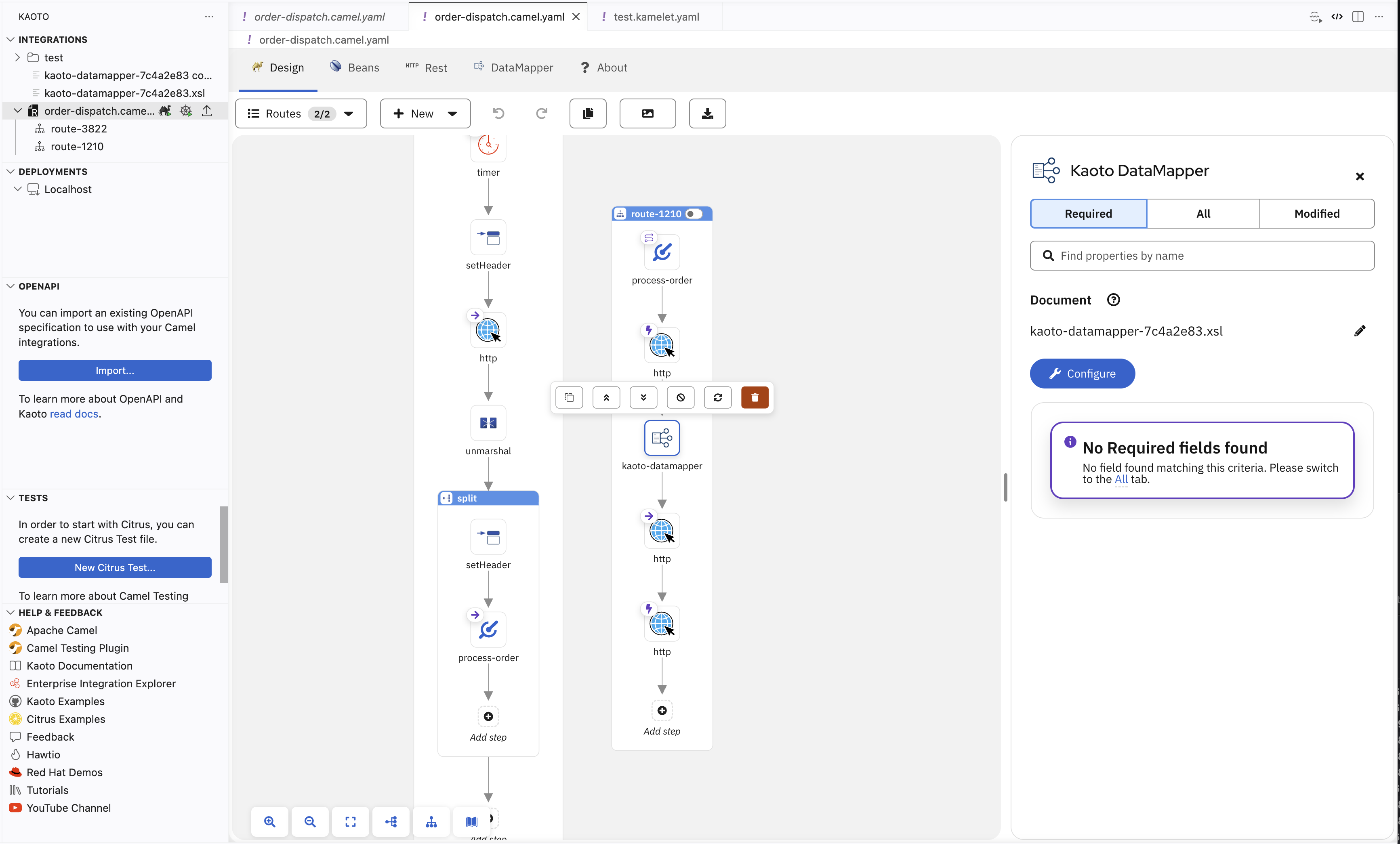Click the copy to clipboard toolbar icon
The image size is (1400, 844).
pyautogui.click(x=588, y=113)
